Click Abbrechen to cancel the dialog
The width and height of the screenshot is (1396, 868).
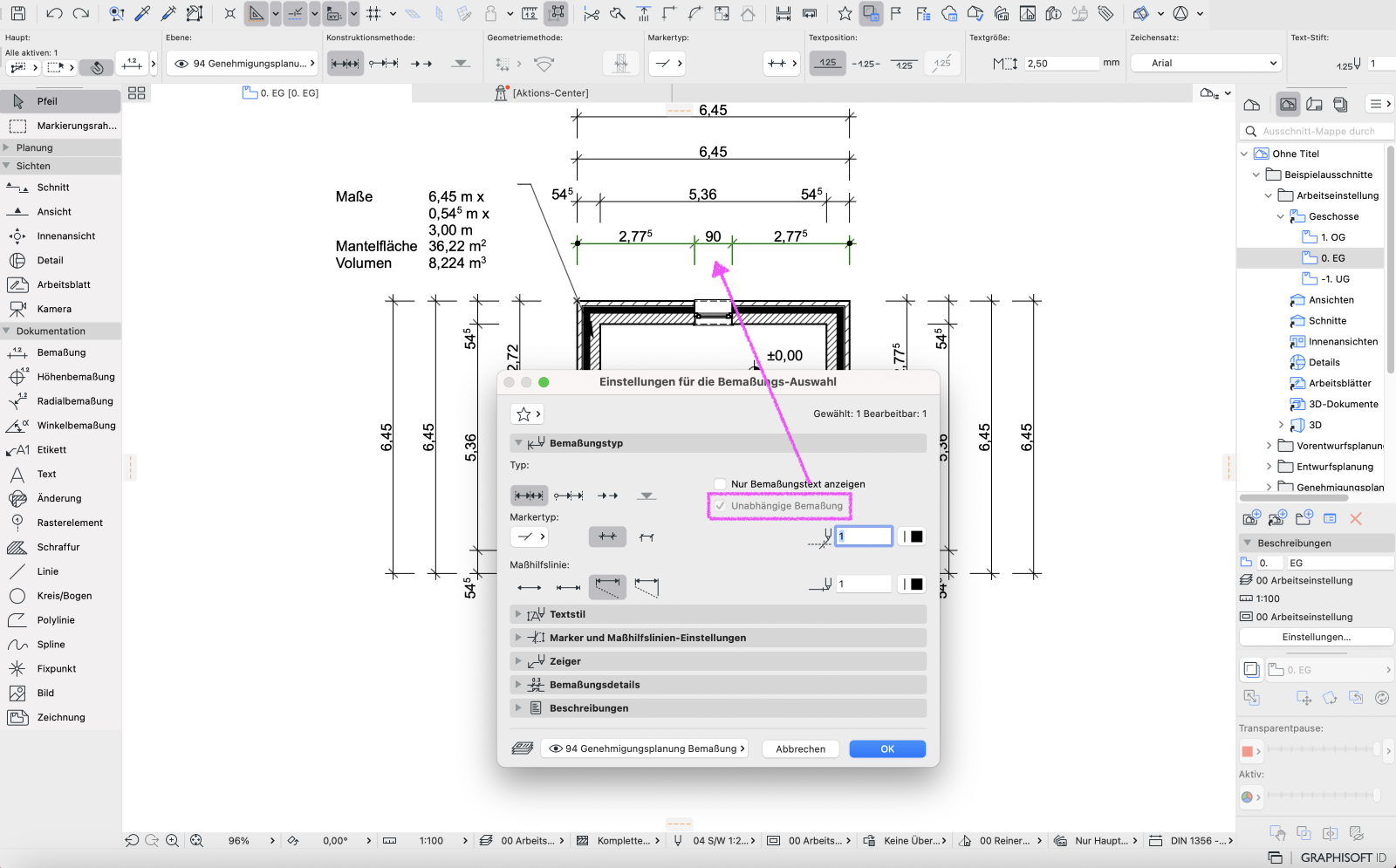pos(801,749)
